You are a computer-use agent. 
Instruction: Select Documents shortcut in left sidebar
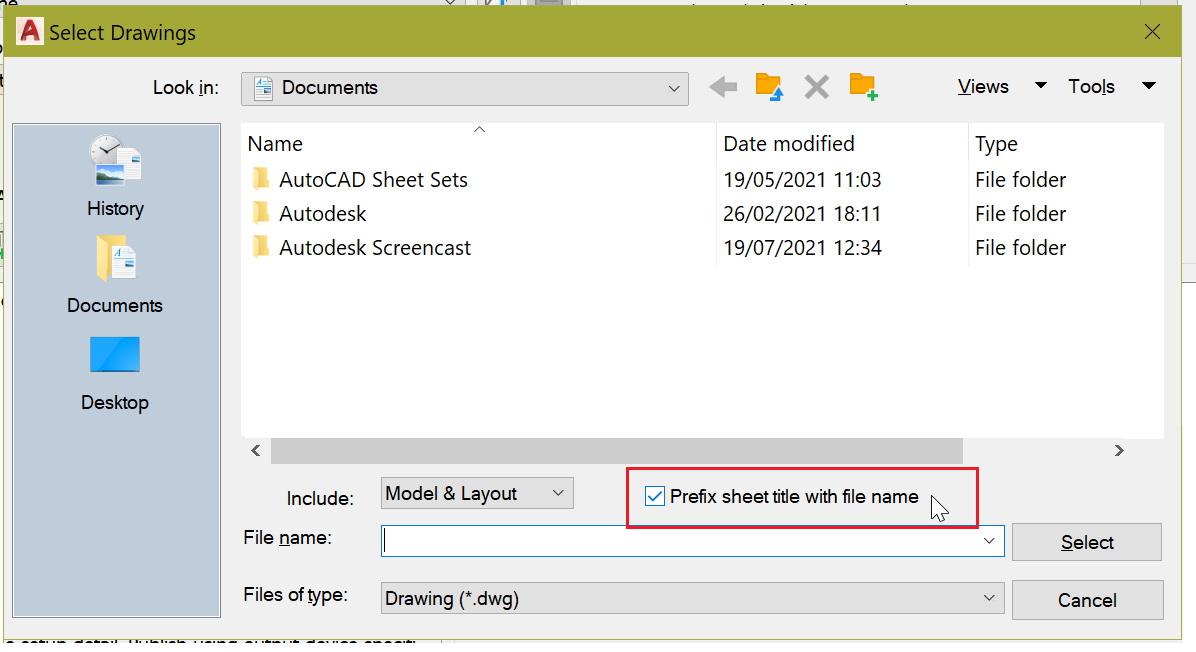[115, 273]
